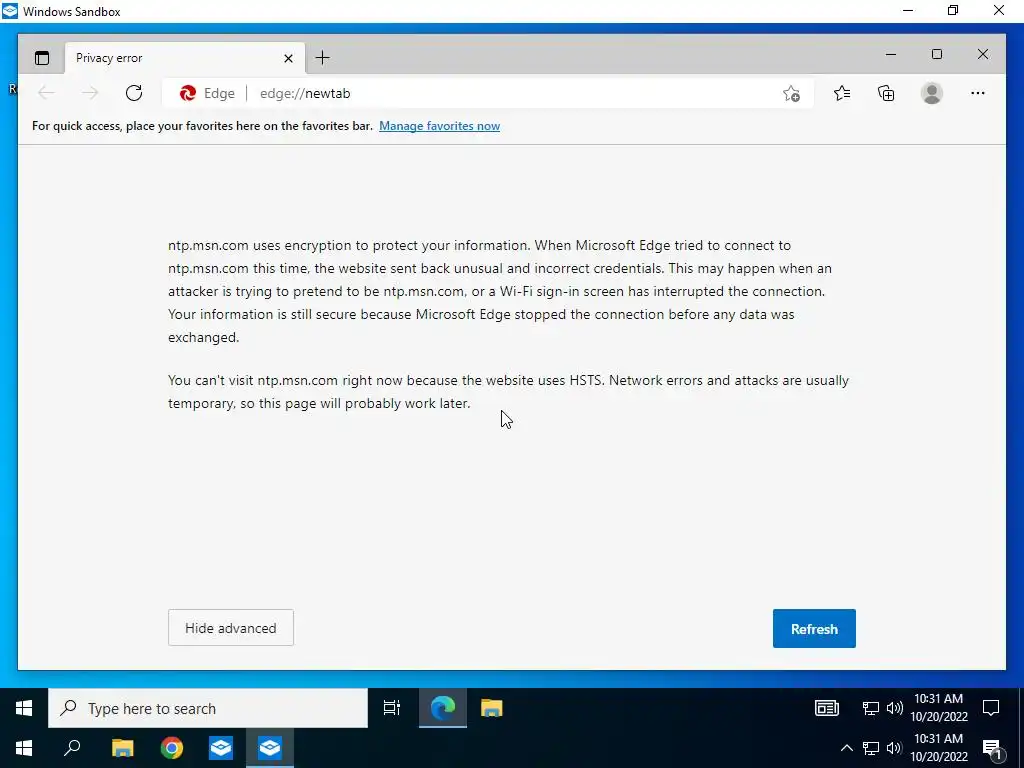
Task: Open a new tab with plus icon
Action: [323, 58]
